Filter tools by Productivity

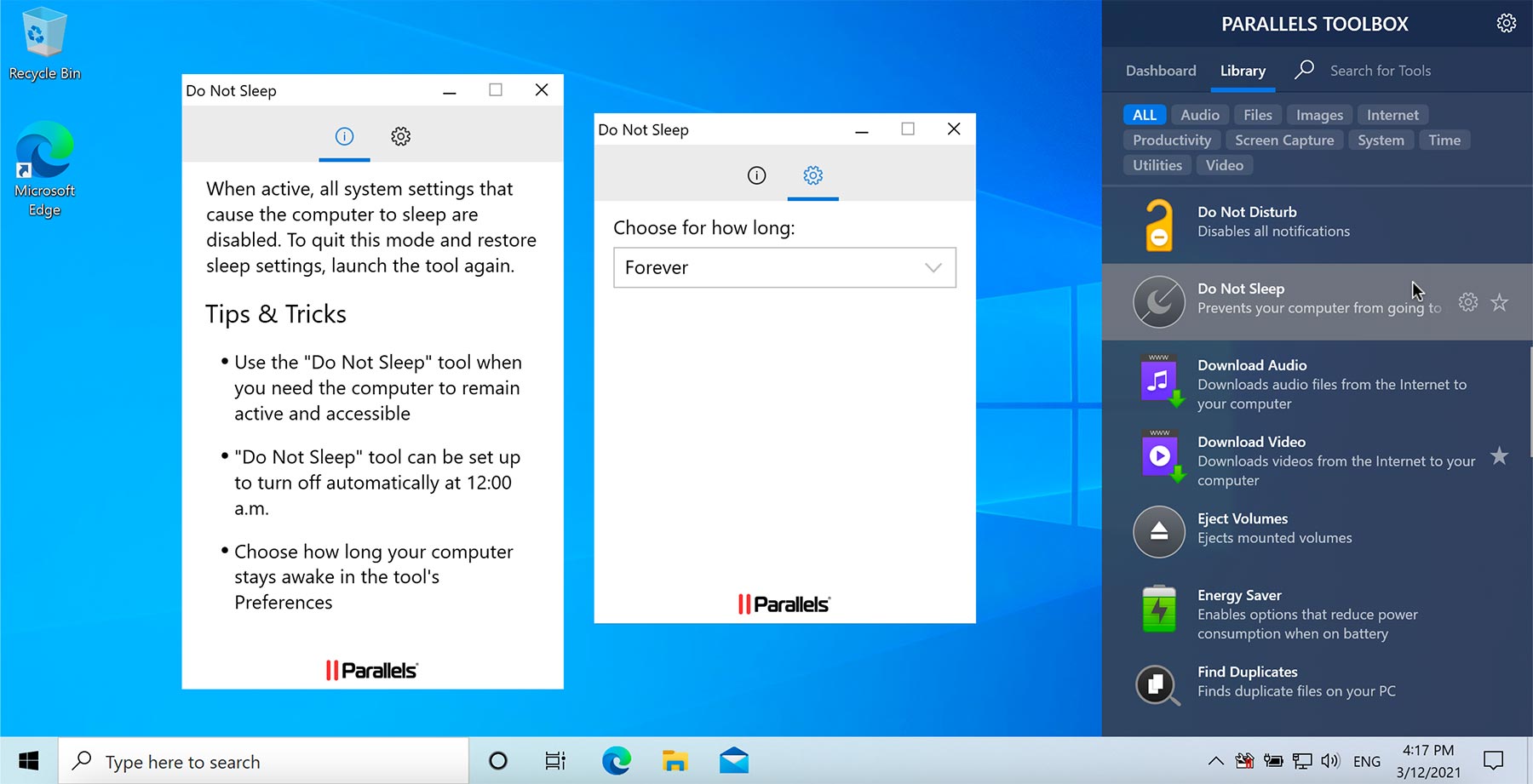[1171, 140]
